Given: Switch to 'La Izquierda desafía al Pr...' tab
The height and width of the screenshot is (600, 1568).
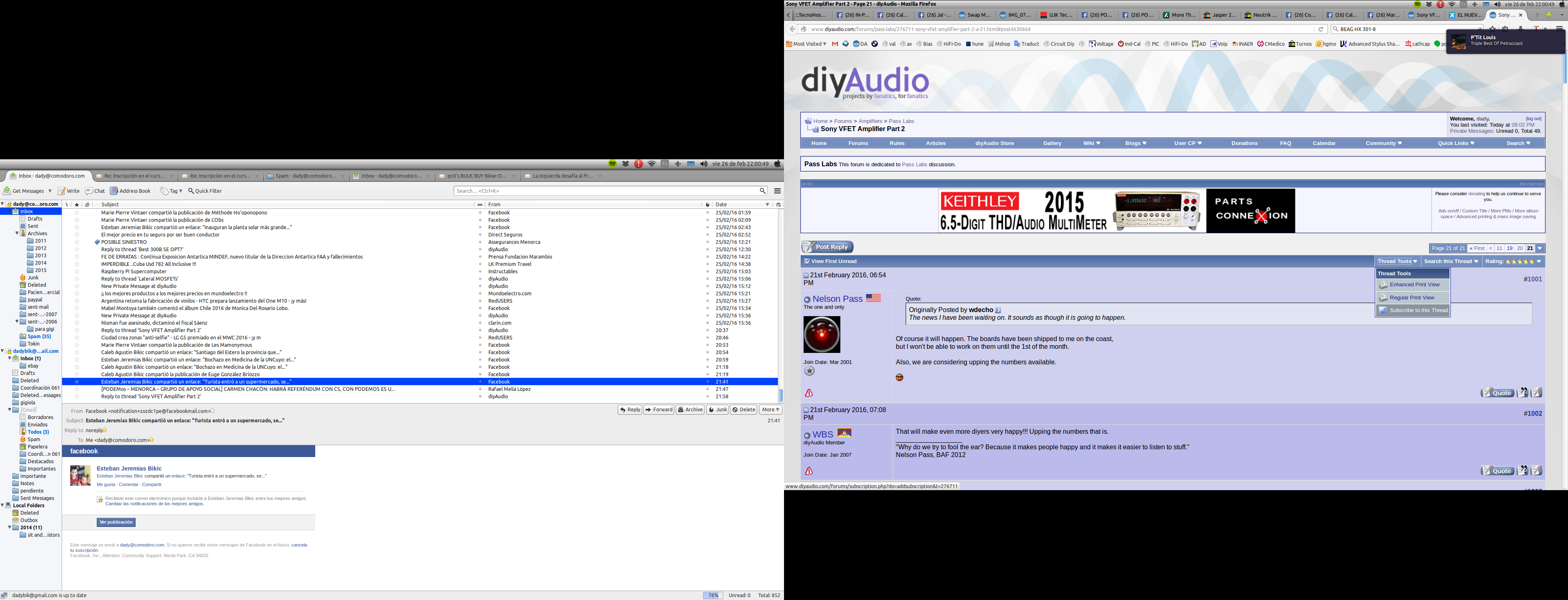Looking at the screenshot, I should pos(562,176).
